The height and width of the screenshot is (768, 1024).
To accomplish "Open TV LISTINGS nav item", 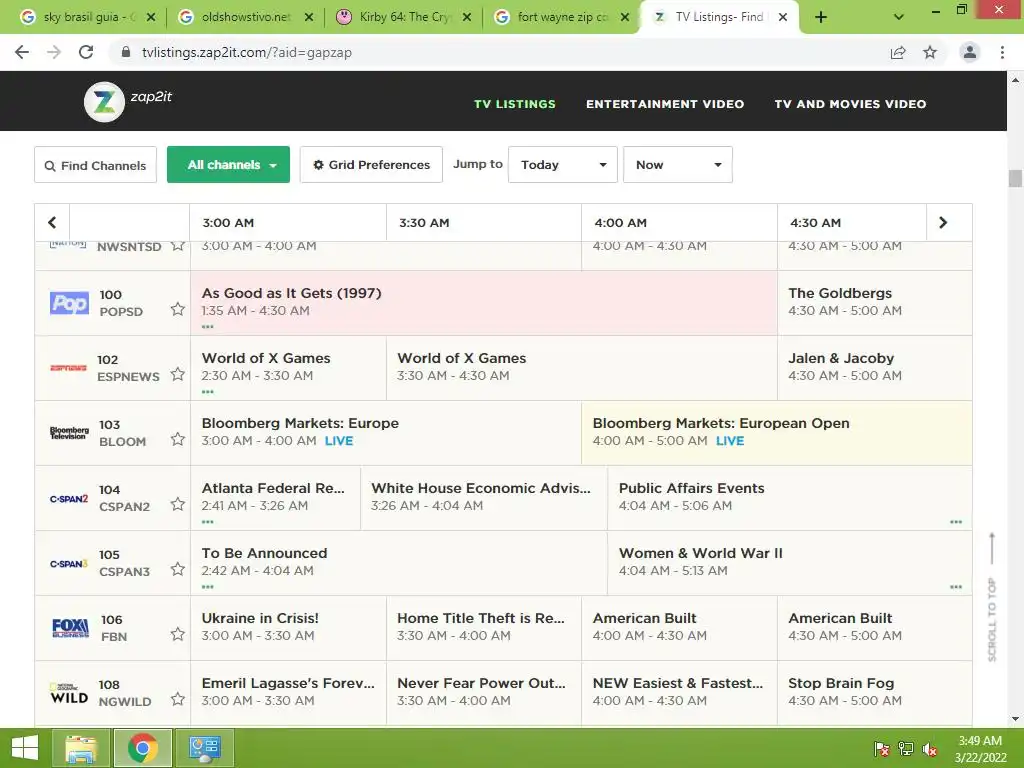I will point(515,104).
